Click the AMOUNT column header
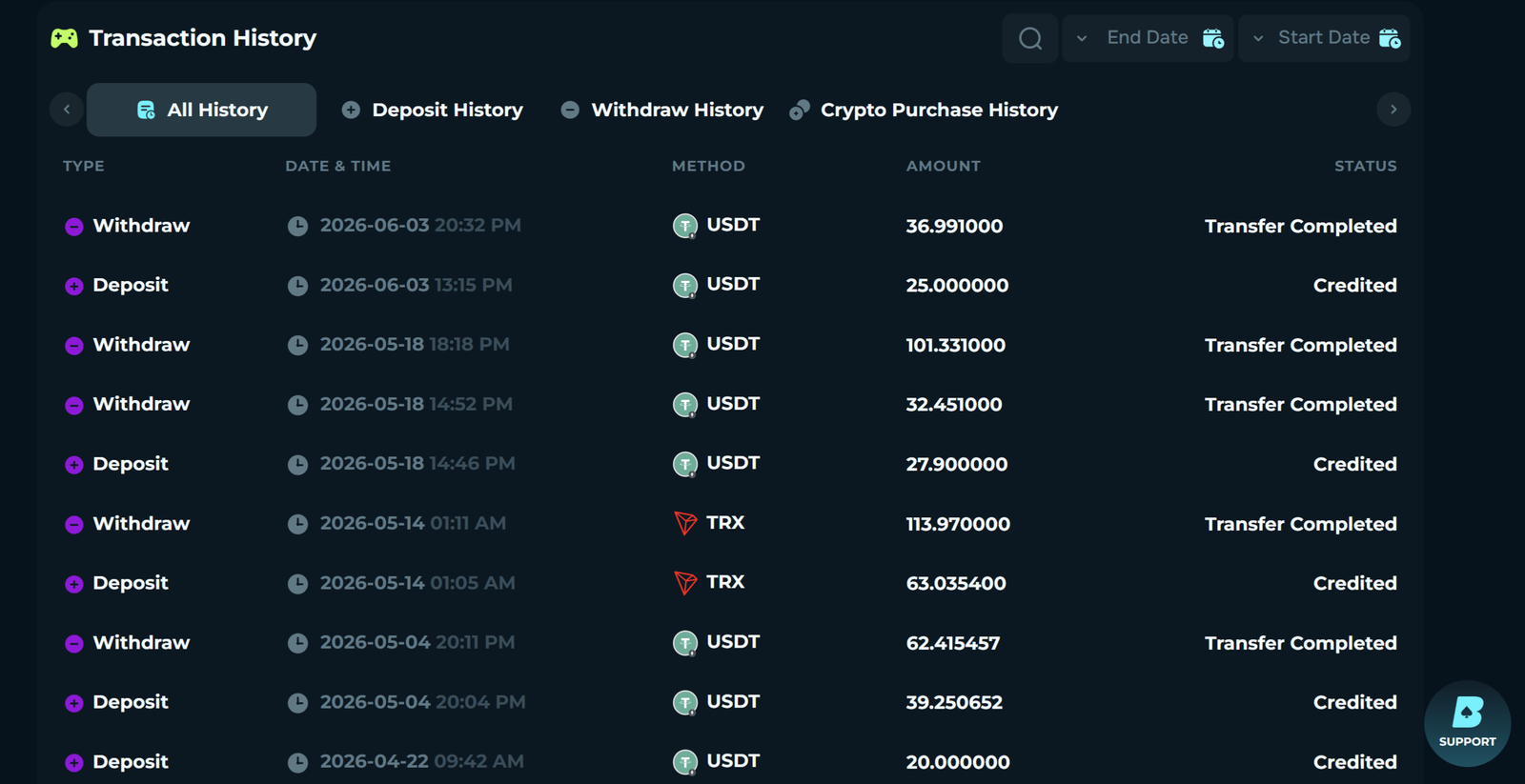 tap(944, 166)
